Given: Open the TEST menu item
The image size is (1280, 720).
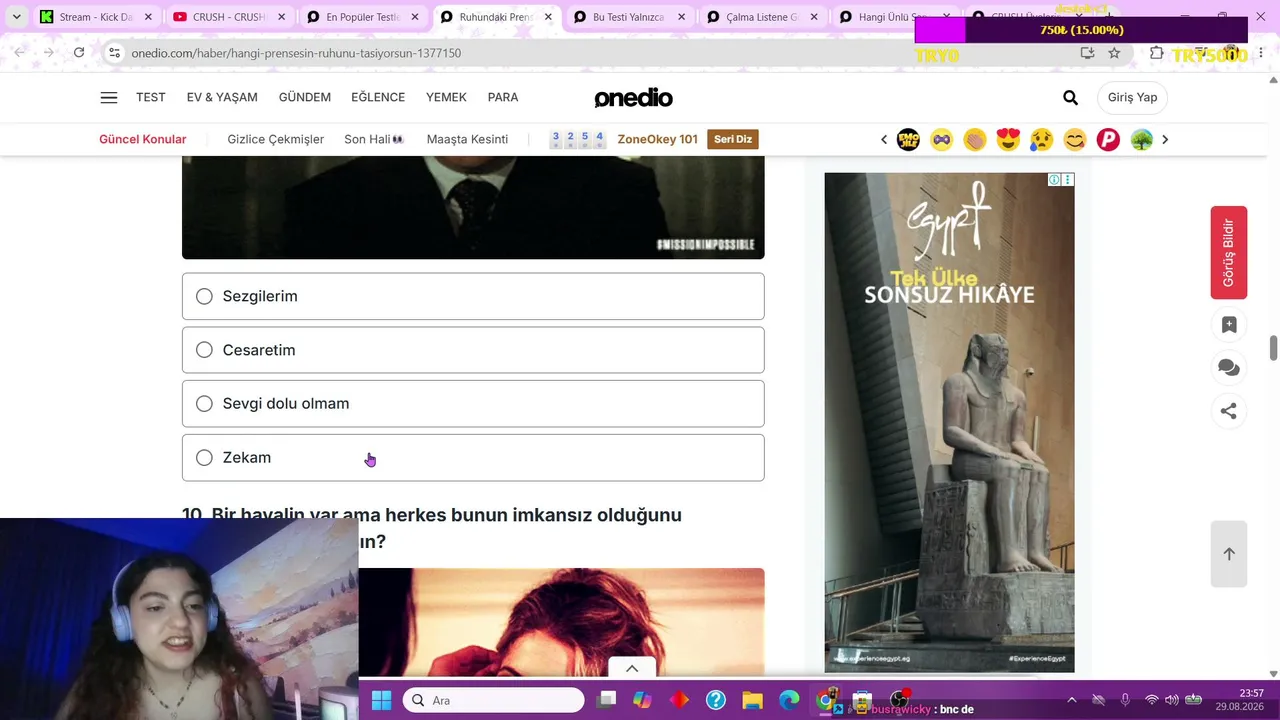Looking at the screenshot, I should coord(151,97).
